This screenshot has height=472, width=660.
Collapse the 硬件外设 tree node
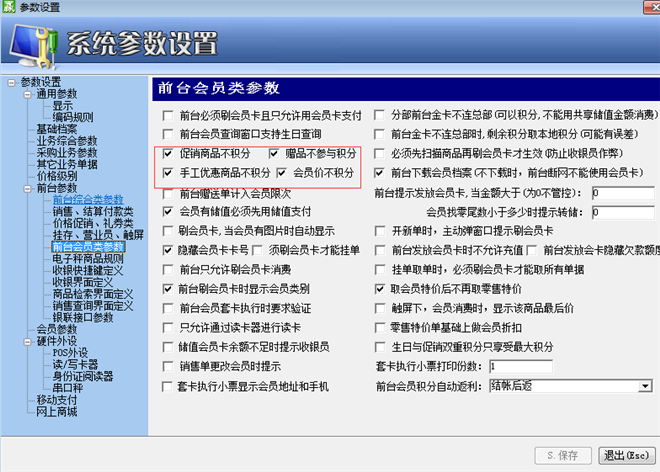[27, 342]
